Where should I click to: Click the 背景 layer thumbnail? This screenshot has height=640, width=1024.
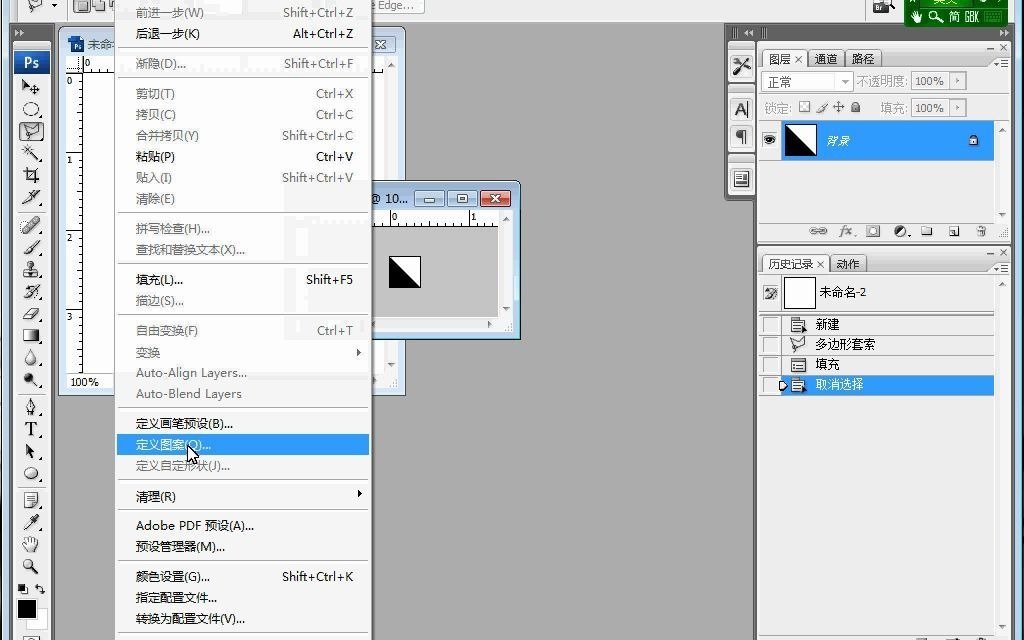coord(801,140)
